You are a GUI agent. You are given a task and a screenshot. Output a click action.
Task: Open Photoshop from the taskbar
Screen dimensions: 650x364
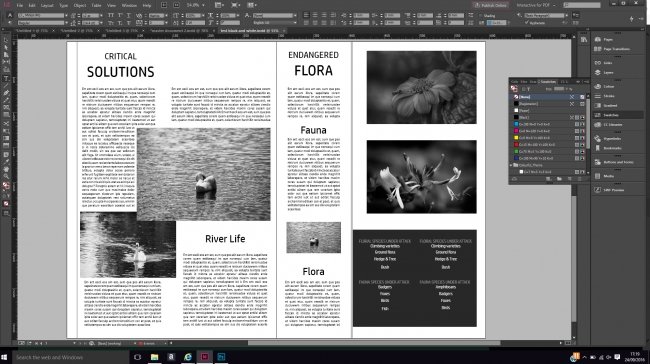(221, 357)
